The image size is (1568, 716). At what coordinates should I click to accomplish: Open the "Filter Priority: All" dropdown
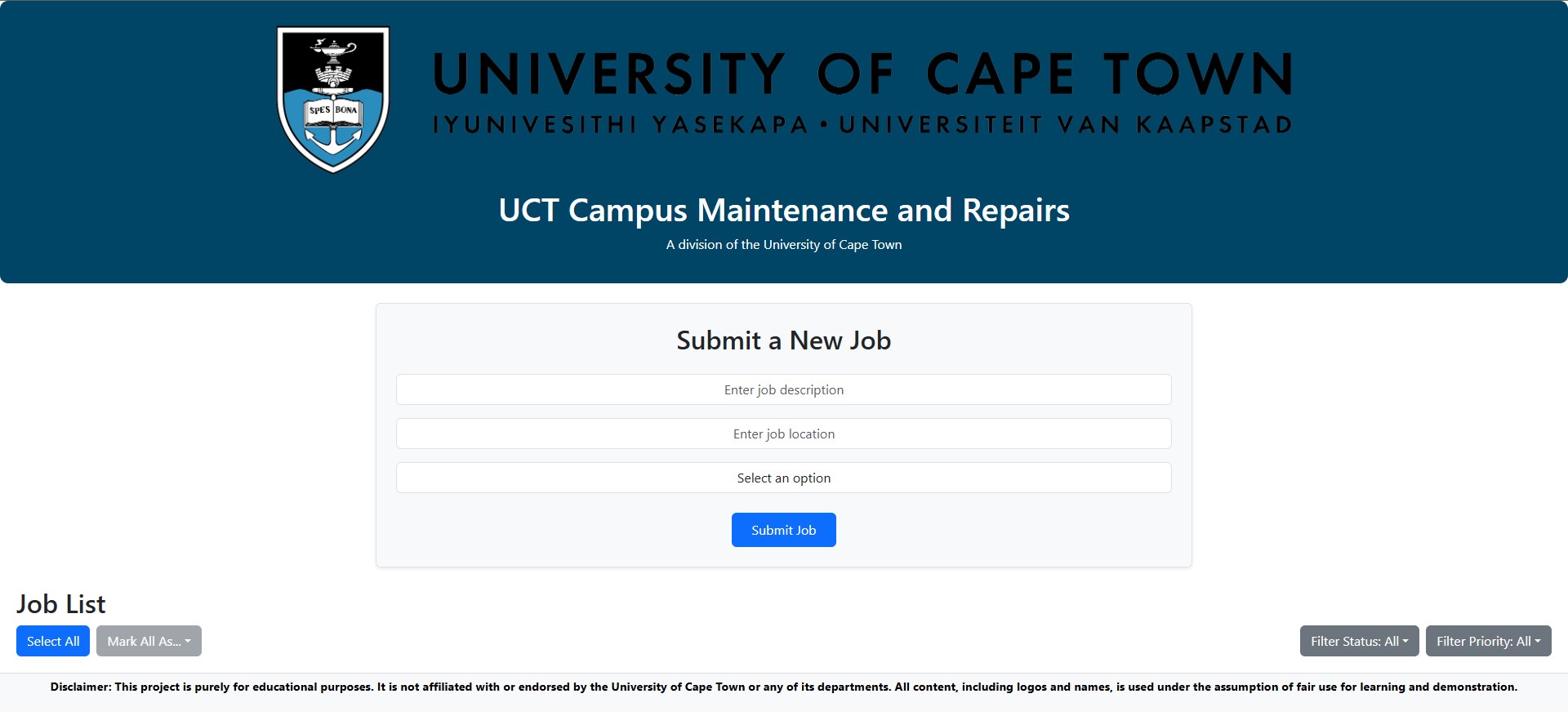point(1488,641)
